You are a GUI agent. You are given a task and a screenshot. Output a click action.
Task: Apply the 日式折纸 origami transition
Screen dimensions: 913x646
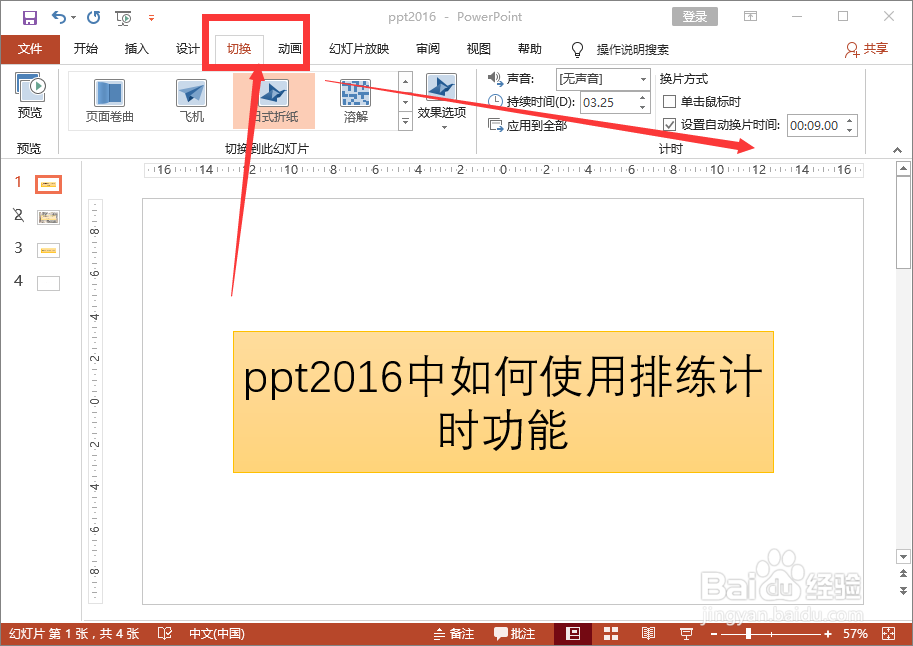(x=274, y=100)
